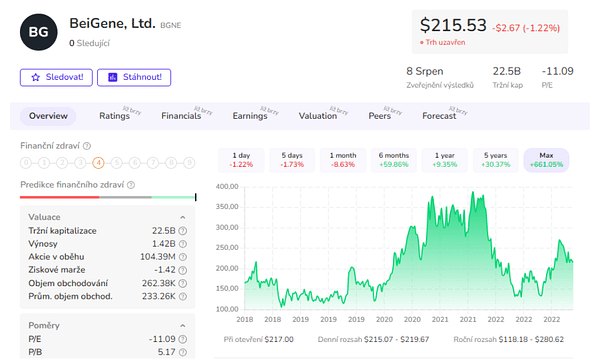The height and width of the screenshot is (360, 600).
Task: Show info for Akcie v oběhu
Action: click(183, 257)
